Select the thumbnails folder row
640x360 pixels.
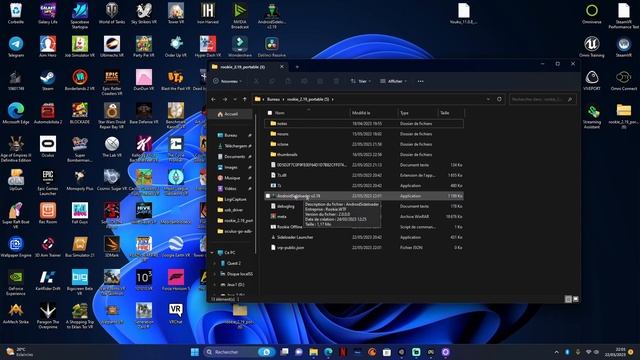364,155
